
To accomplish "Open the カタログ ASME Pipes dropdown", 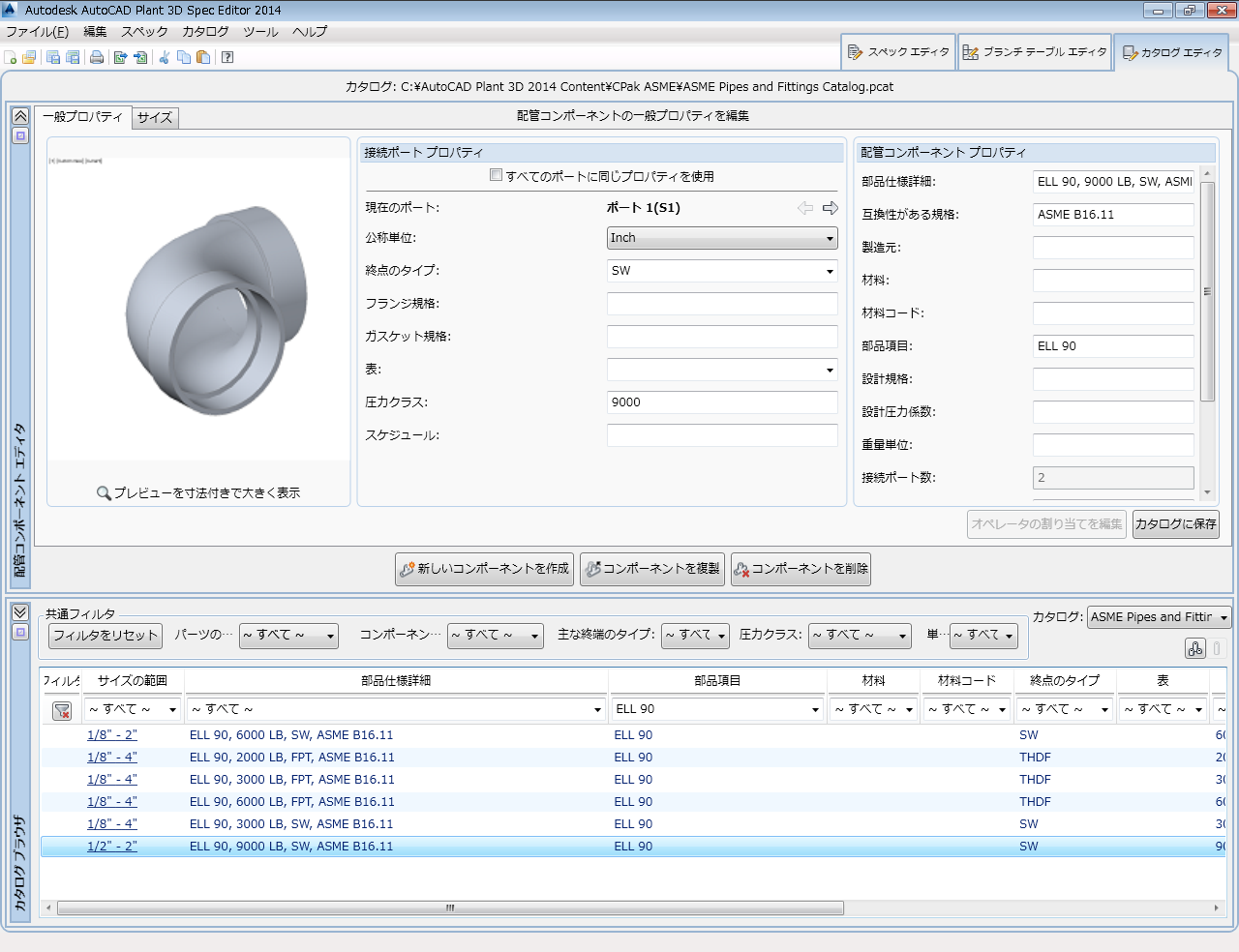I will (1159, 617).
